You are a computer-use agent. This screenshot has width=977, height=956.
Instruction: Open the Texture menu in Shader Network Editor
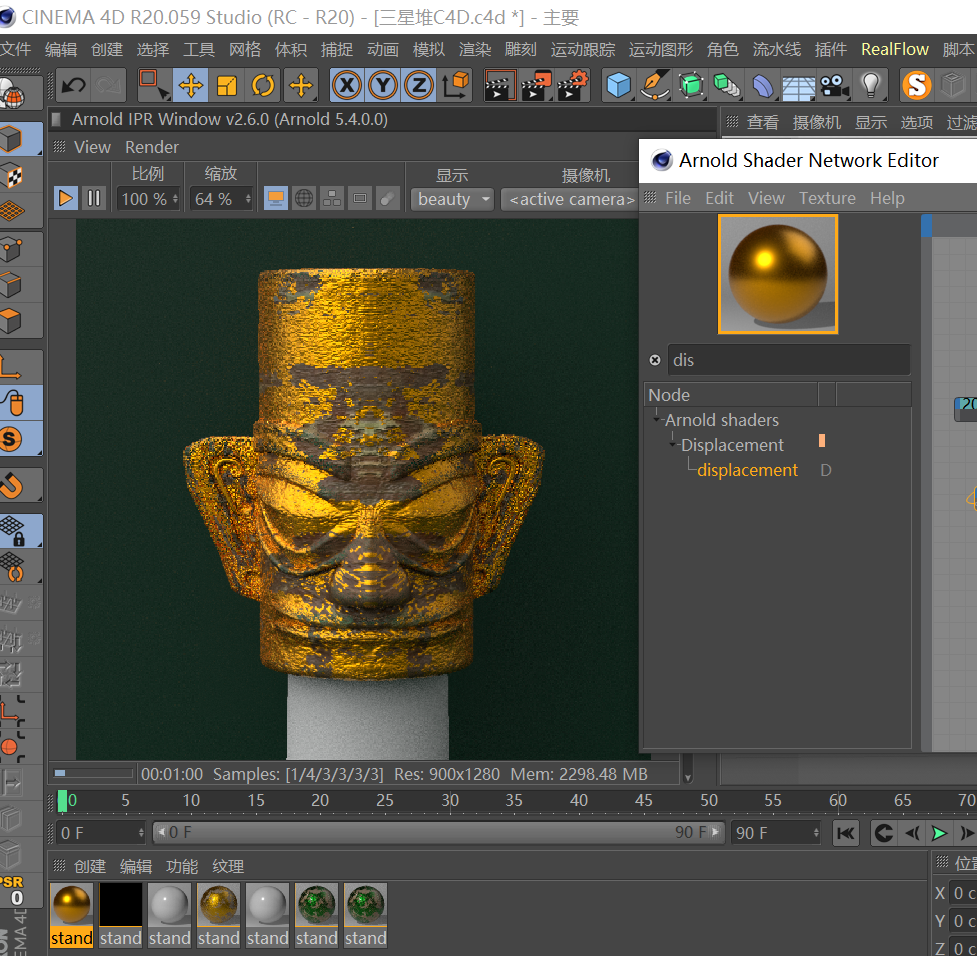coord(827,198)
